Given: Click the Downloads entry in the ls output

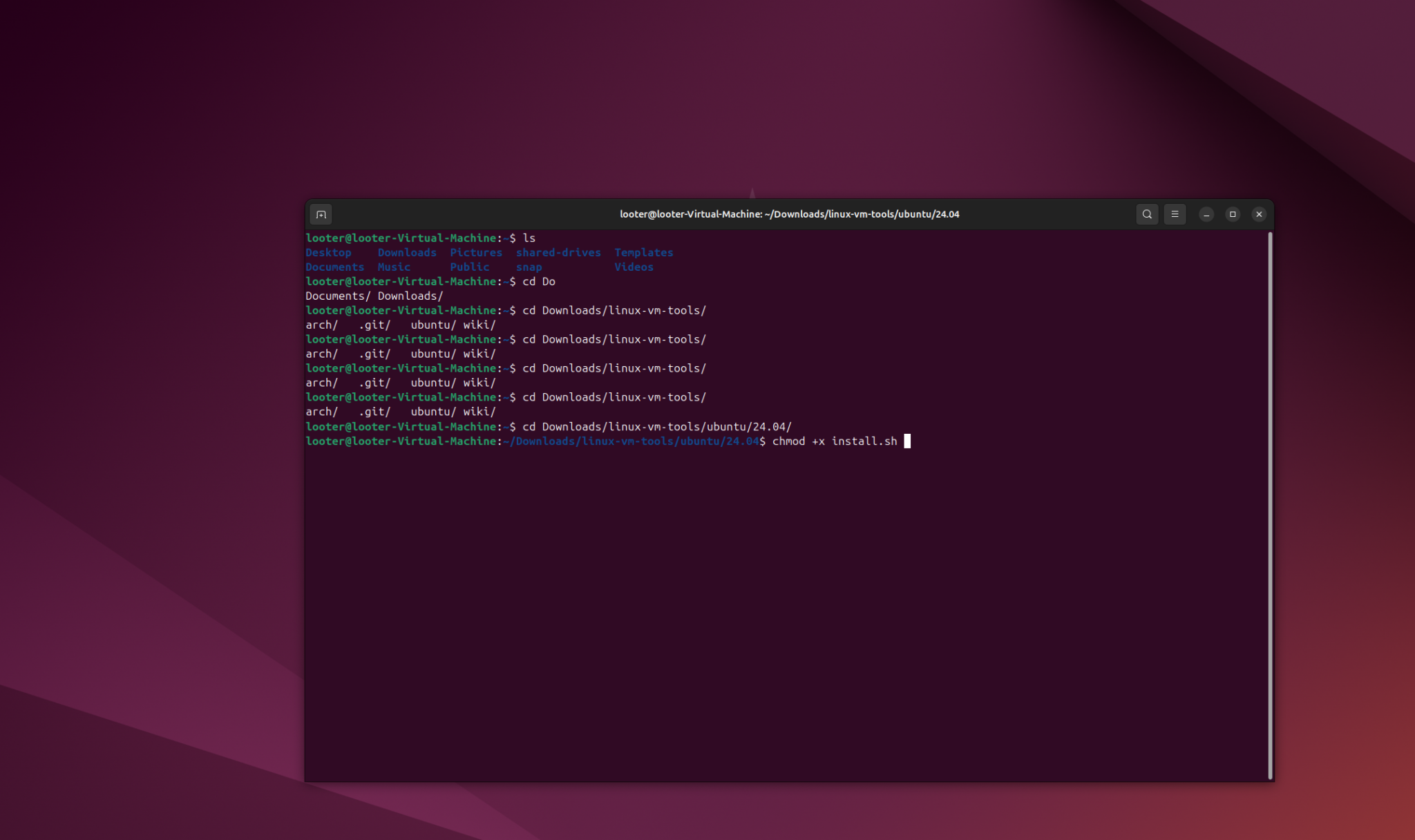Looking at the screenshot, I should tap(407, 252).
